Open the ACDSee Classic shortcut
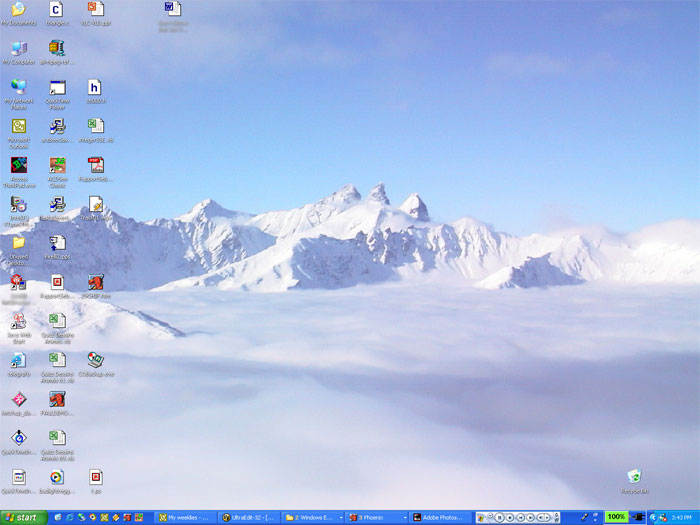Image resolution: width=700 pixels, height=525 pixels. click(x=57, y=166)
